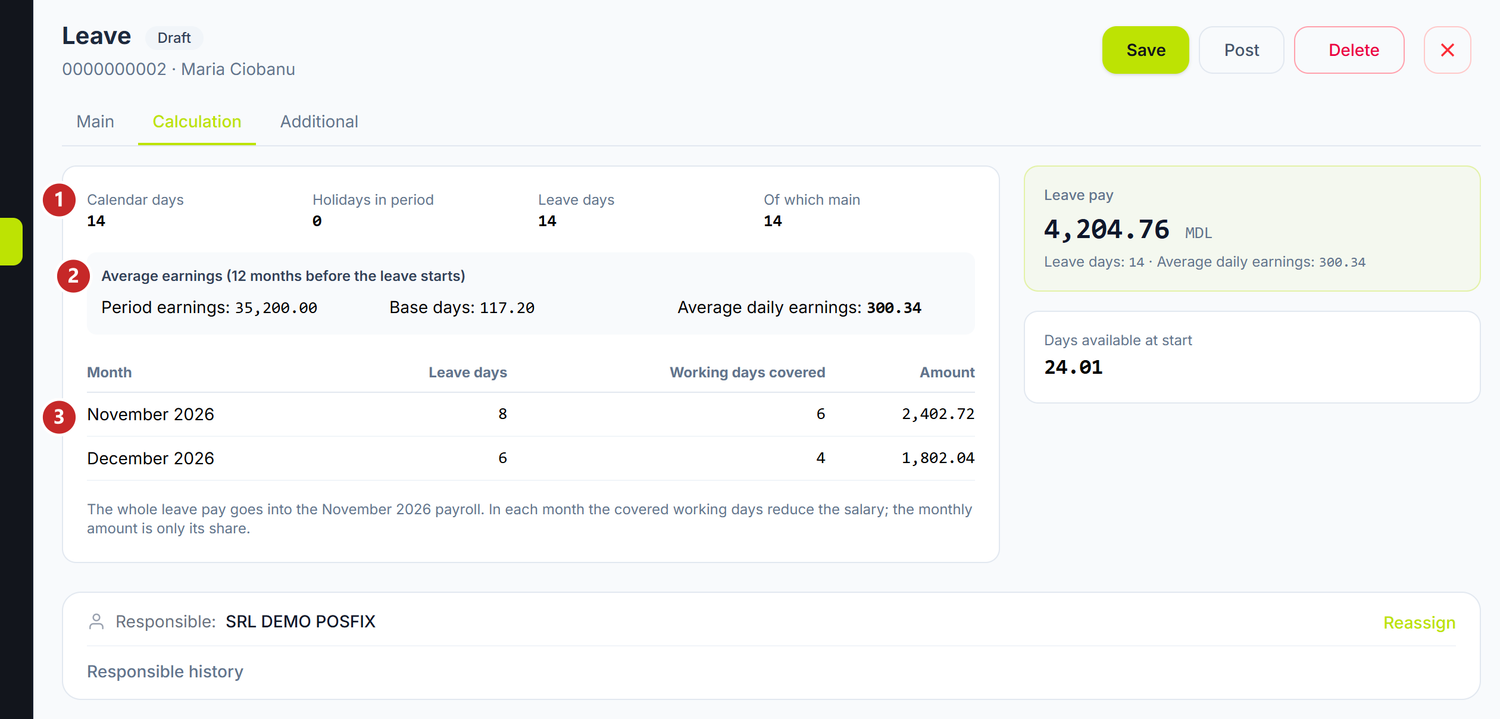Select the Calculation tab
The image size is (1500, 719).
coord(197,122)
